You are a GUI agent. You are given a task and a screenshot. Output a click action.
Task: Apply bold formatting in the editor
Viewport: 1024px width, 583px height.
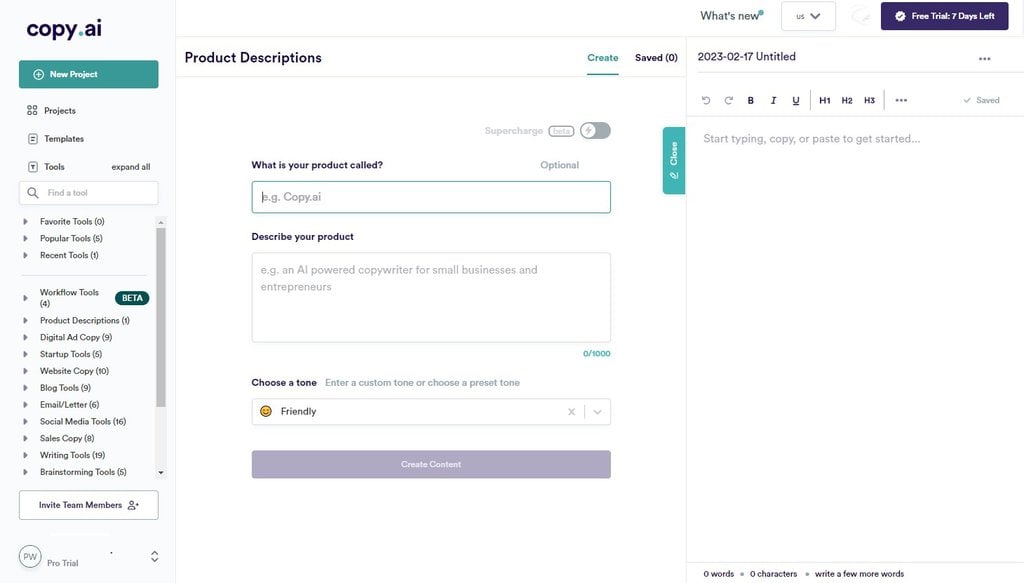[x=751, y=100]
